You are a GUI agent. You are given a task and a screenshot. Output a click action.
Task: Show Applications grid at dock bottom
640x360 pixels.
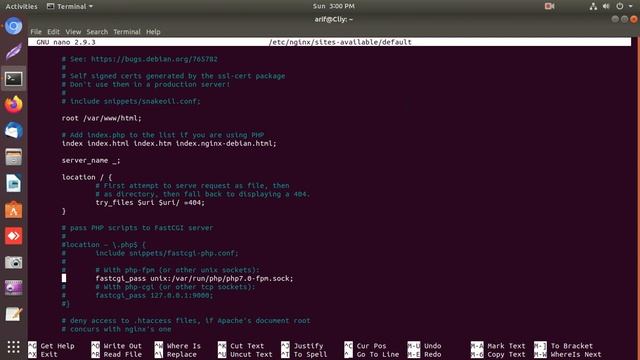coord(13,347)
